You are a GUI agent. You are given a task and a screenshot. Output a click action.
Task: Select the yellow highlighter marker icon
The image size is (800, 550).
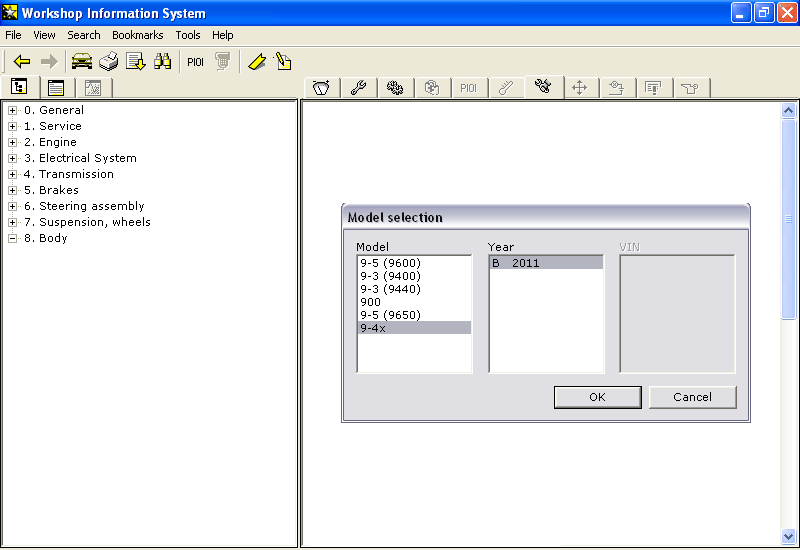(x=257, y=62)
